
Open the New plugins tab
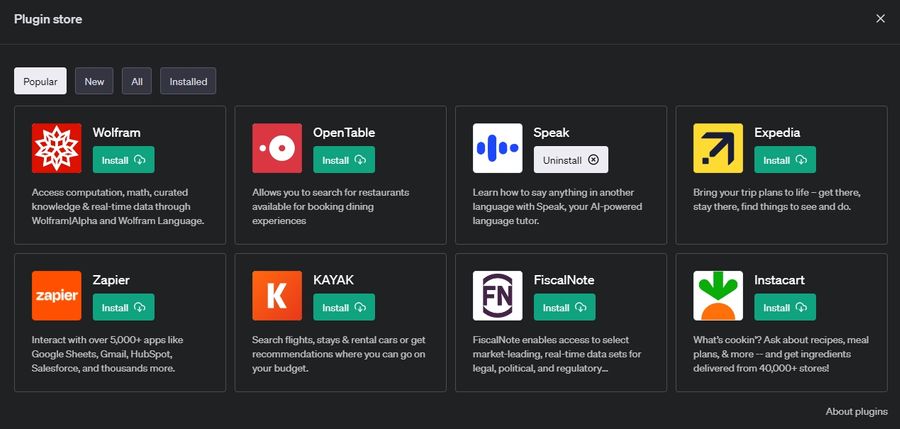pos(94,82)
